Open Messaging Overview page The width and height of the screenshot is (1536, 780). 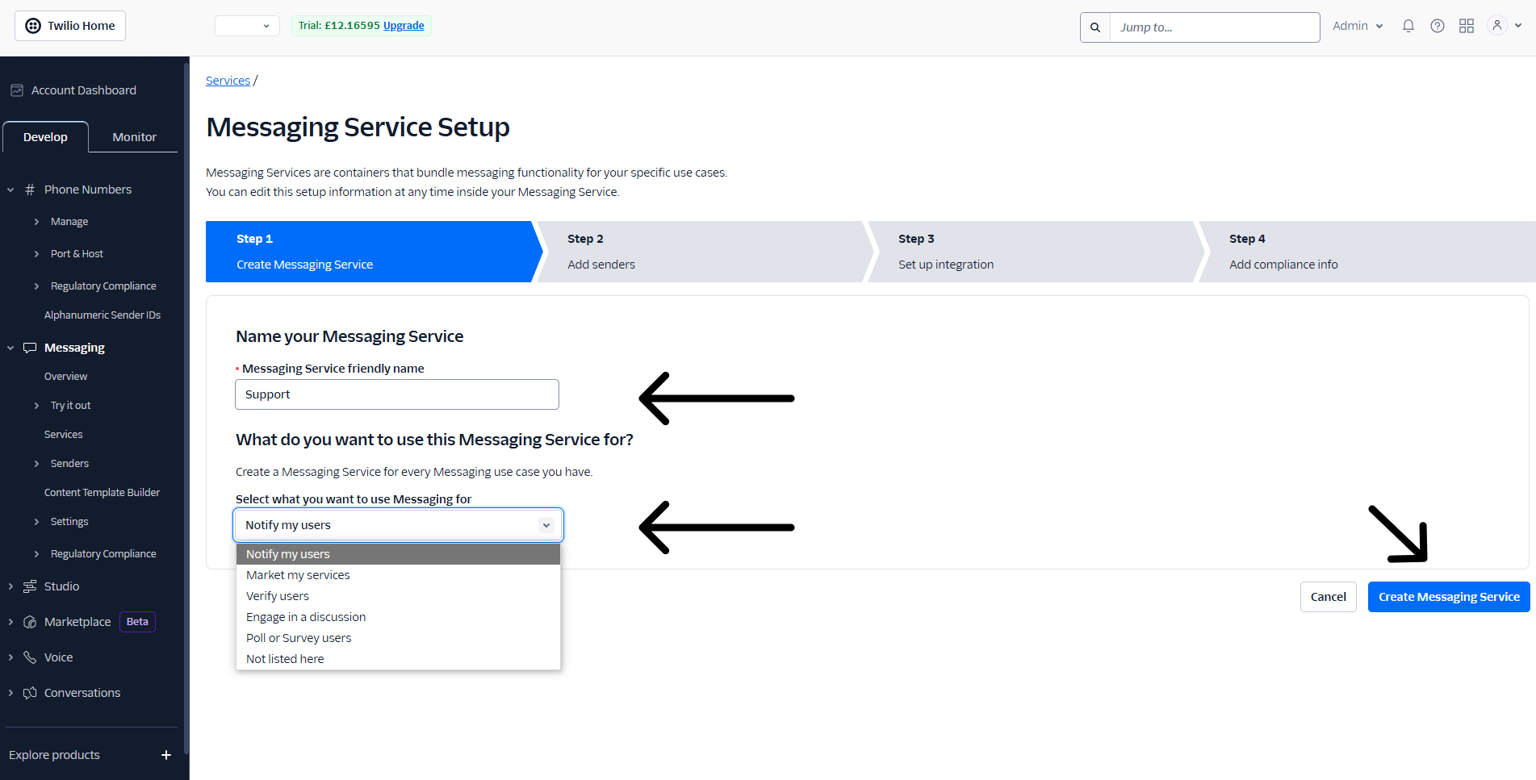click(x=66, y=377)
